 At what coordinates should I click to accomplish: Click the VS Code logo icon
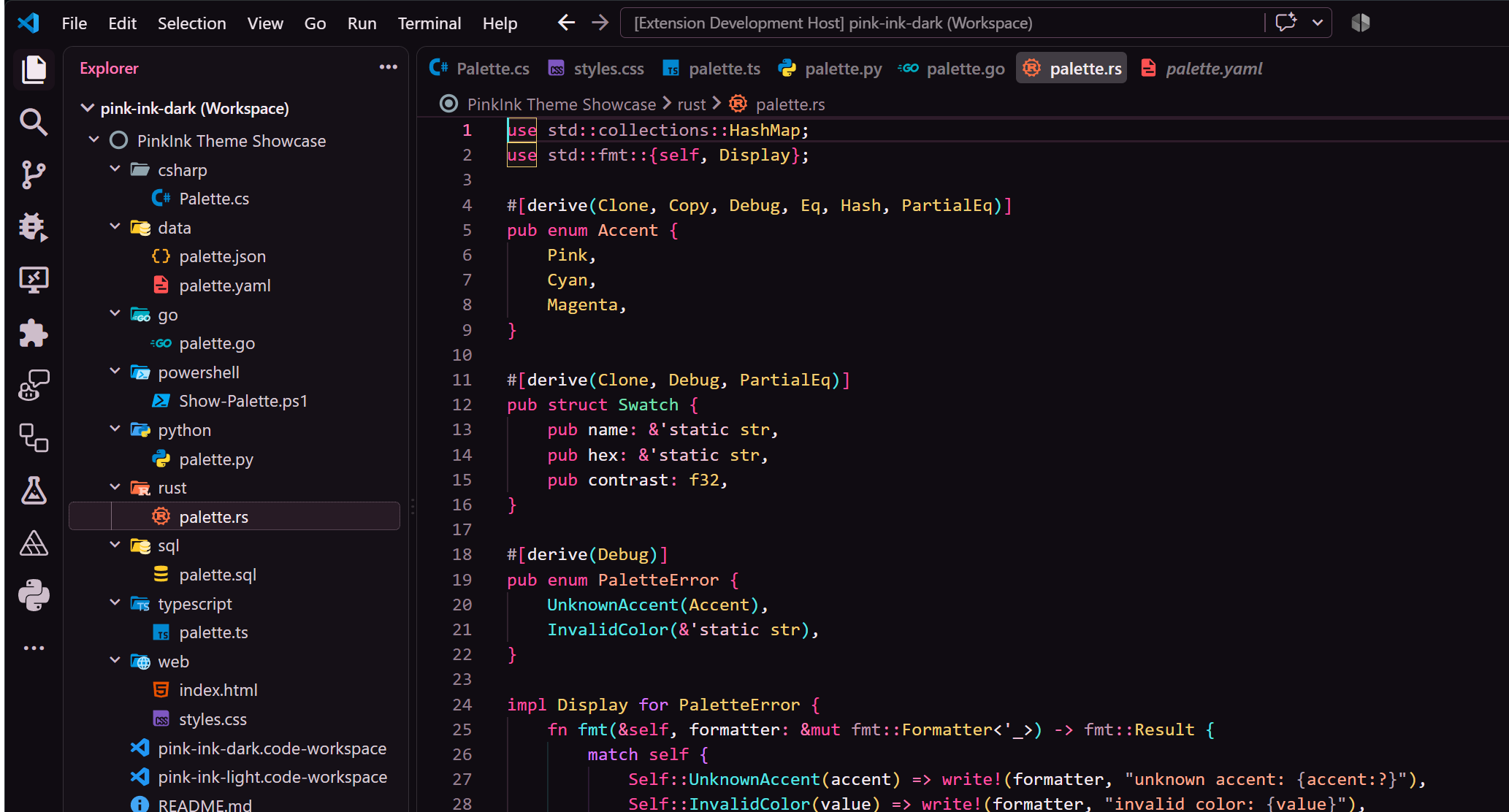coord(28,23)
